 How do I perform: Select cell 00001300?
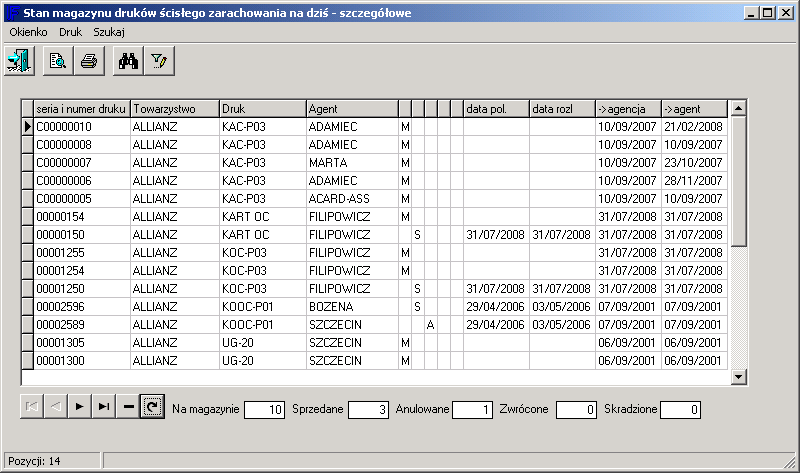82,361
